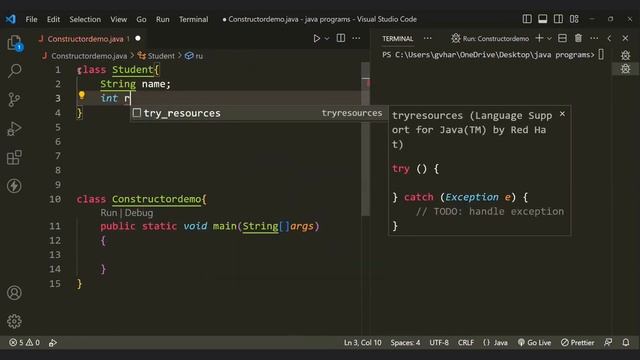Close the terminal panel
Viewport: 640px width, 360px height.
(625, 38)
